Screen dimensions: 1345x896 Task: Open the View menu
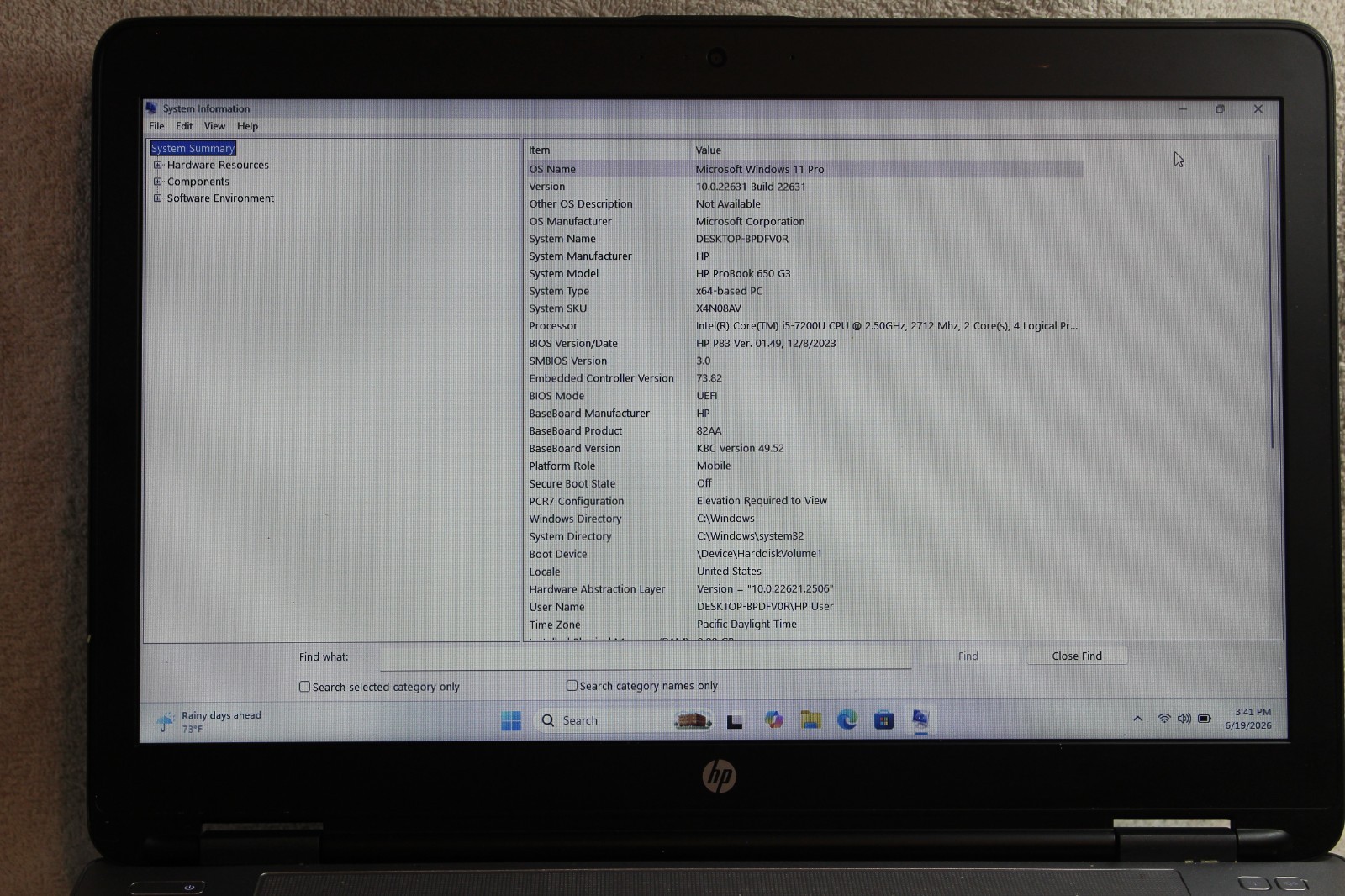pyautogui.click(x=214, y=126)
